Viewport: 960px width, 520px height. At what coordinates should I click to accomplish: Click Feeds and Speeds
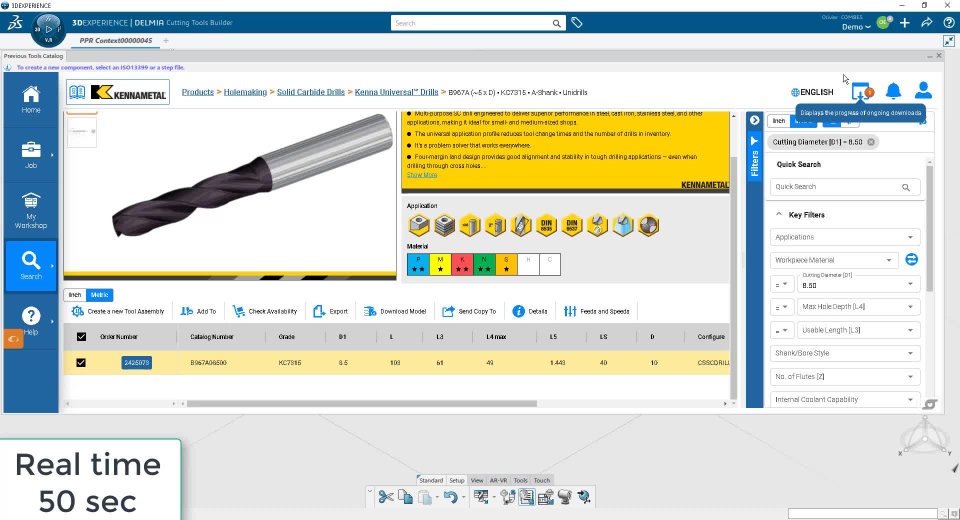(x=596, y=312)
